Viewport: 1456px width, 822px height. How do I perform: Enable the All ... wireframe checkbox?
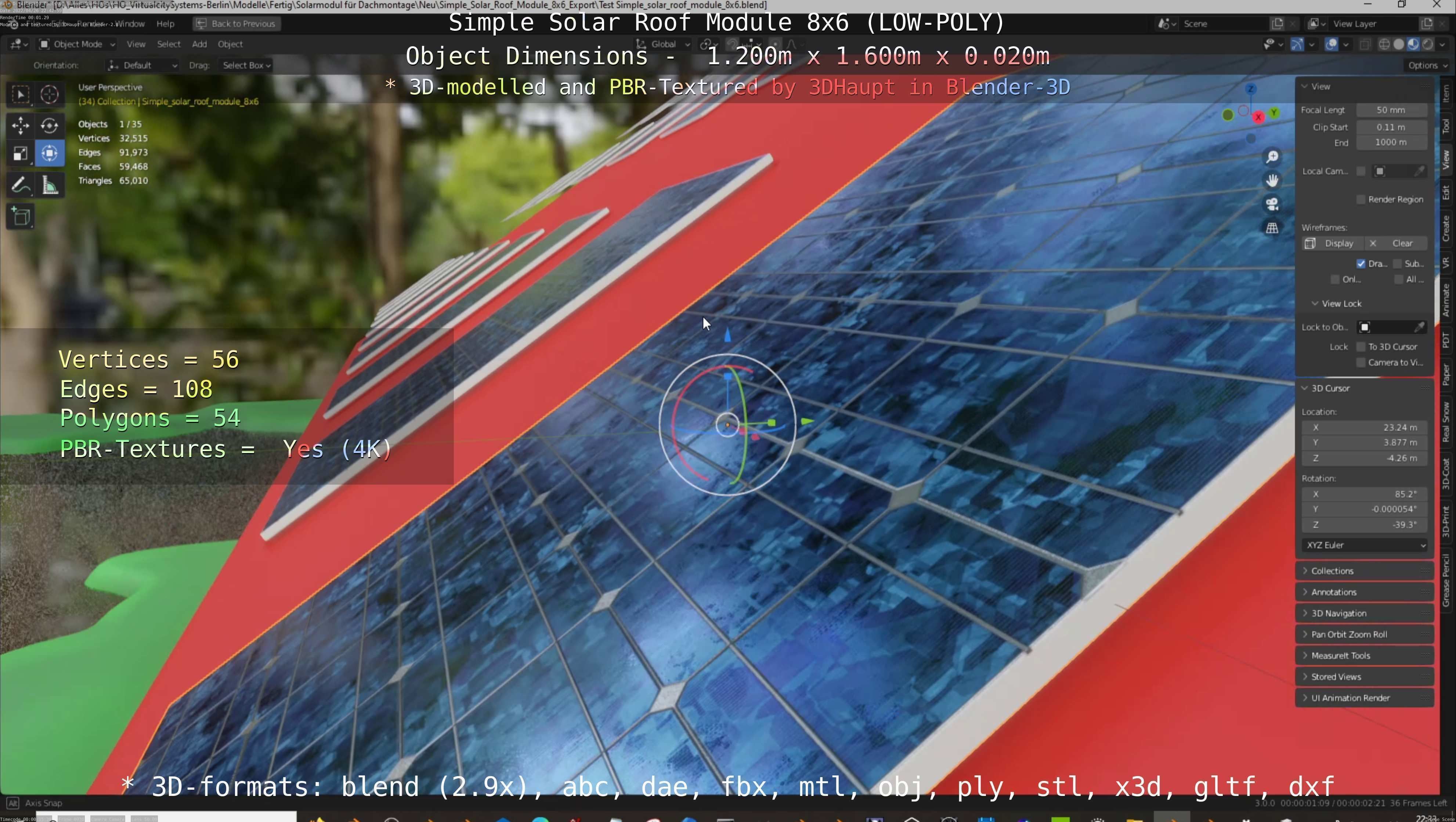coord(1399,280)
